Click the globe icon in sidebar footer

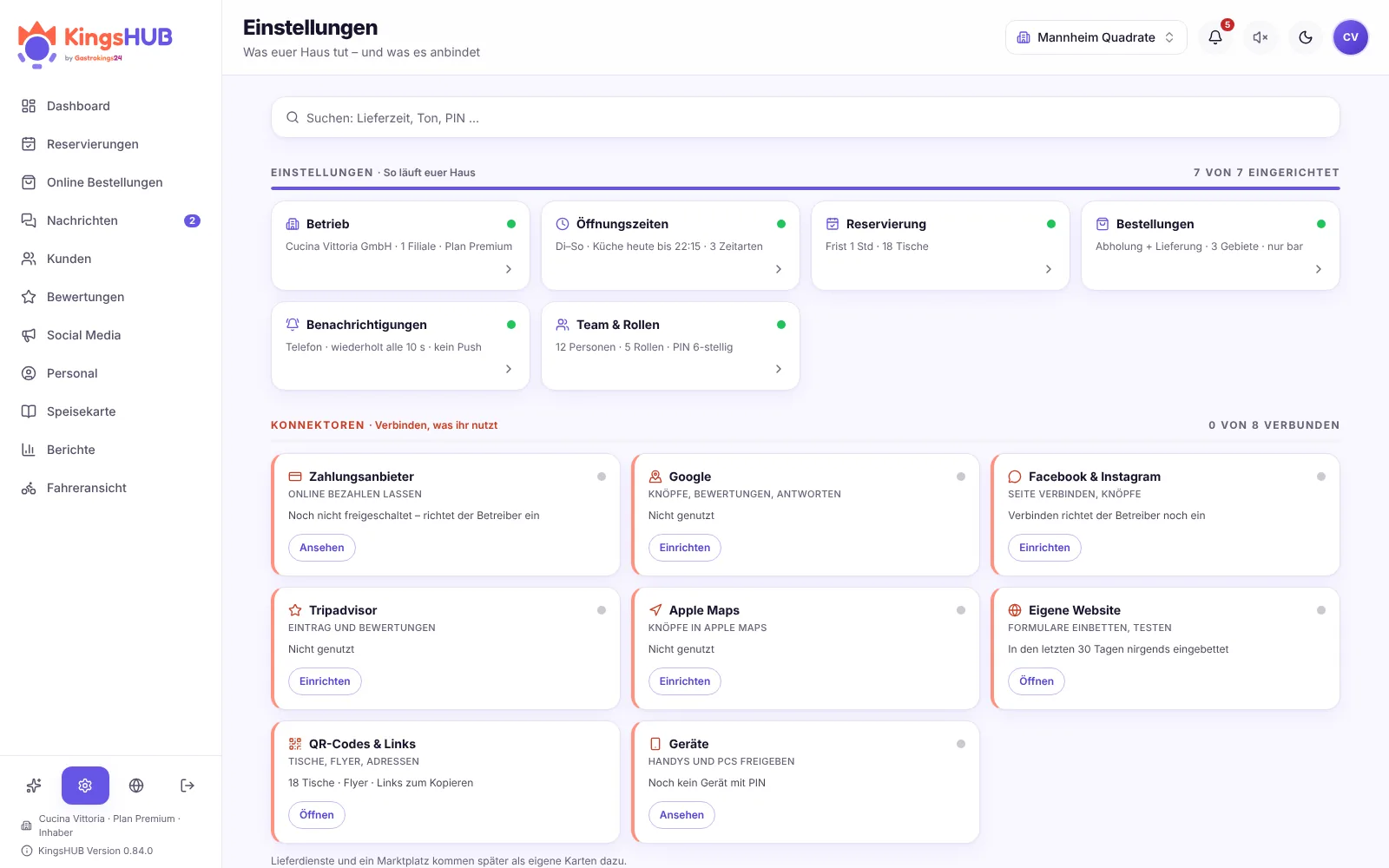[136, 786]
